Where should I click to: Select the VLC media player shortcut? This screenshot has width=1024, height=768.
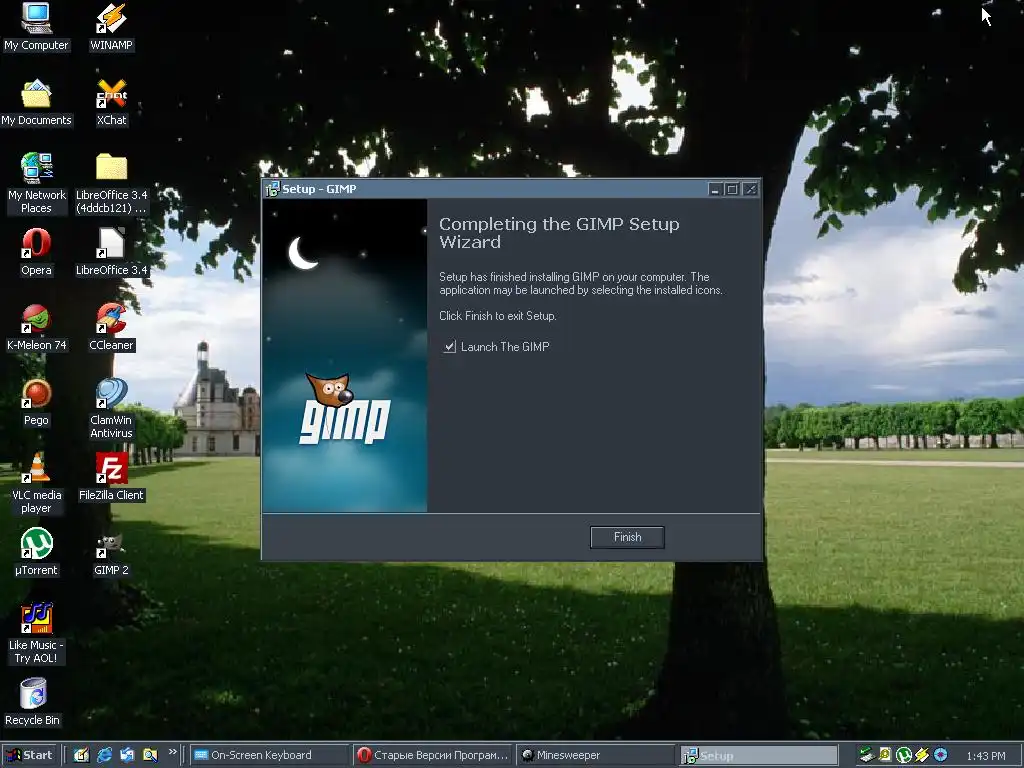click(36, 484)
